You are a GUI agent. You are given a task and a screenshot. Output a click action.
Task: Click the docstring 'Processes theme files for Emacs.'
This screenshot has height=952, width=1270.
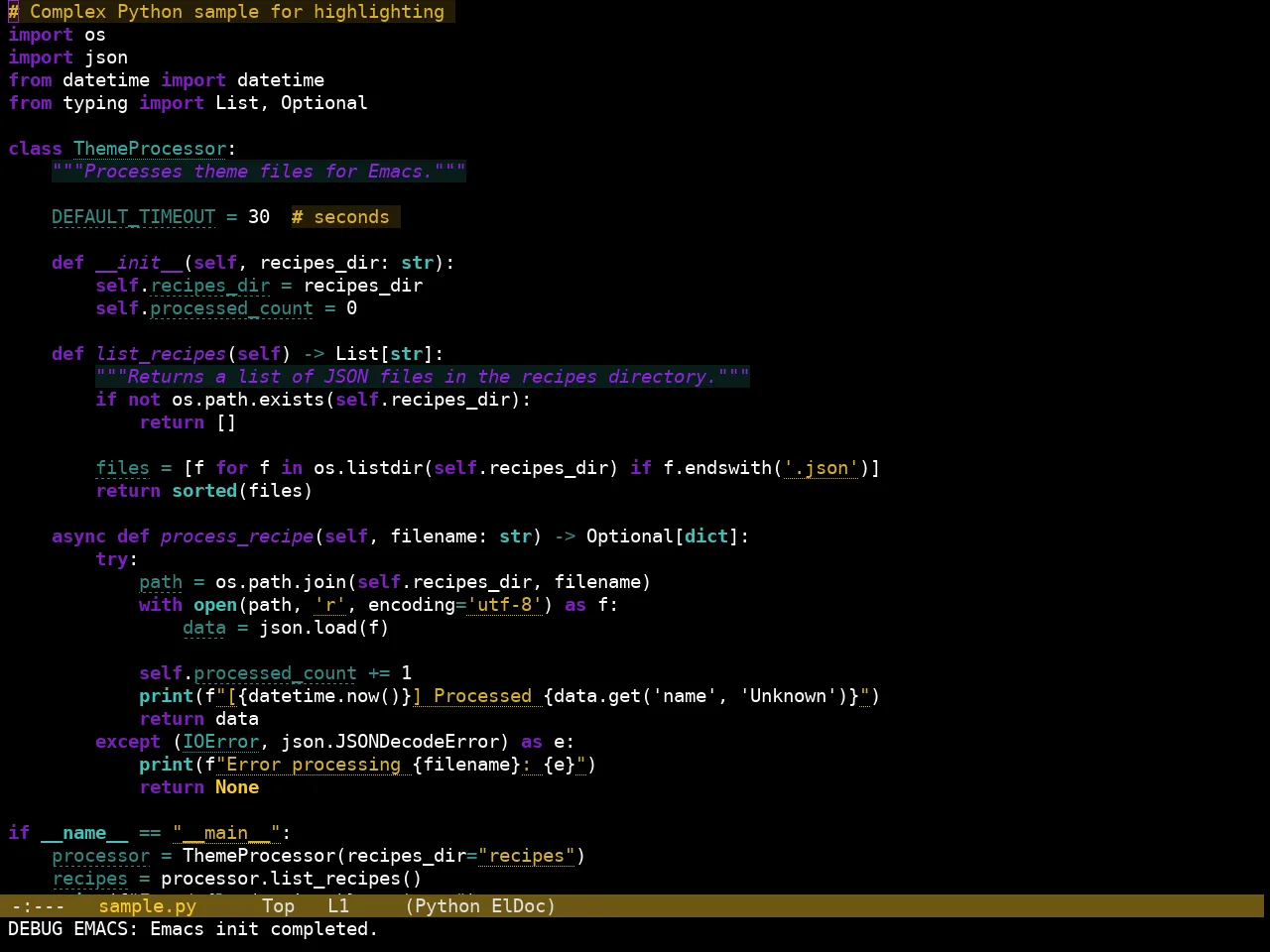[259, 172]
